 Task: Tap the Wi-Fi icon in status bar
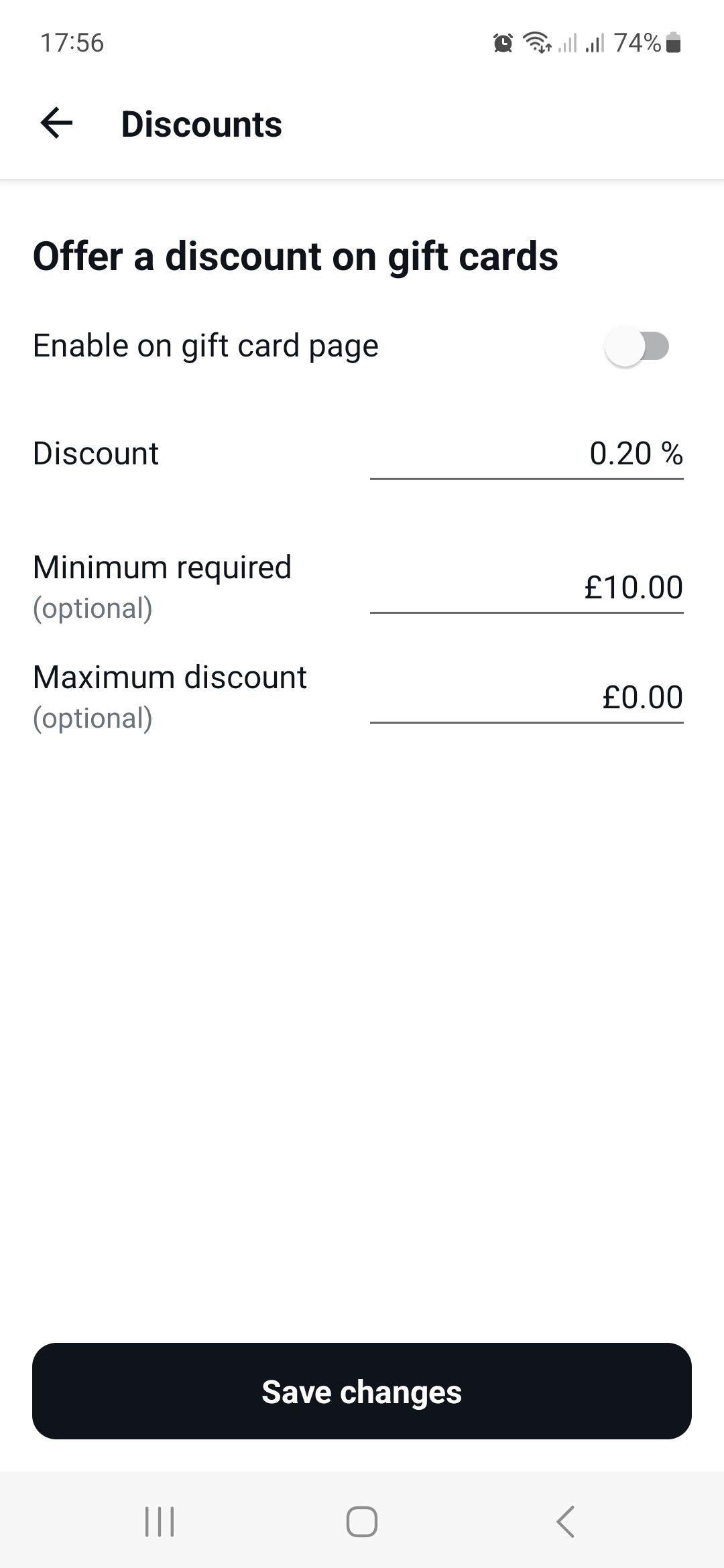[538, 43]
